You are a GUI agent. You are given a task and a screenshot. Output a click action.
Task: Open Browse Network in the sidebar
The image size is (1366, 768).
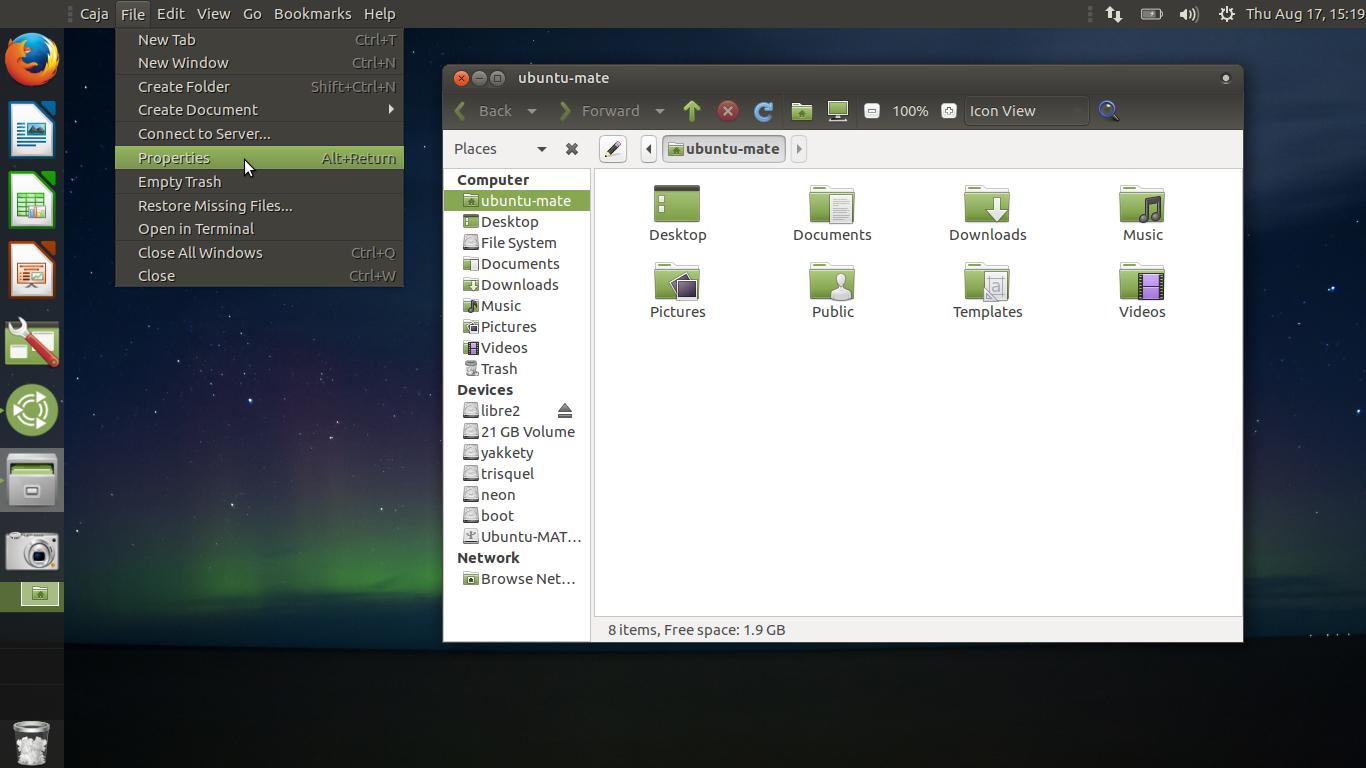(516, 579)
